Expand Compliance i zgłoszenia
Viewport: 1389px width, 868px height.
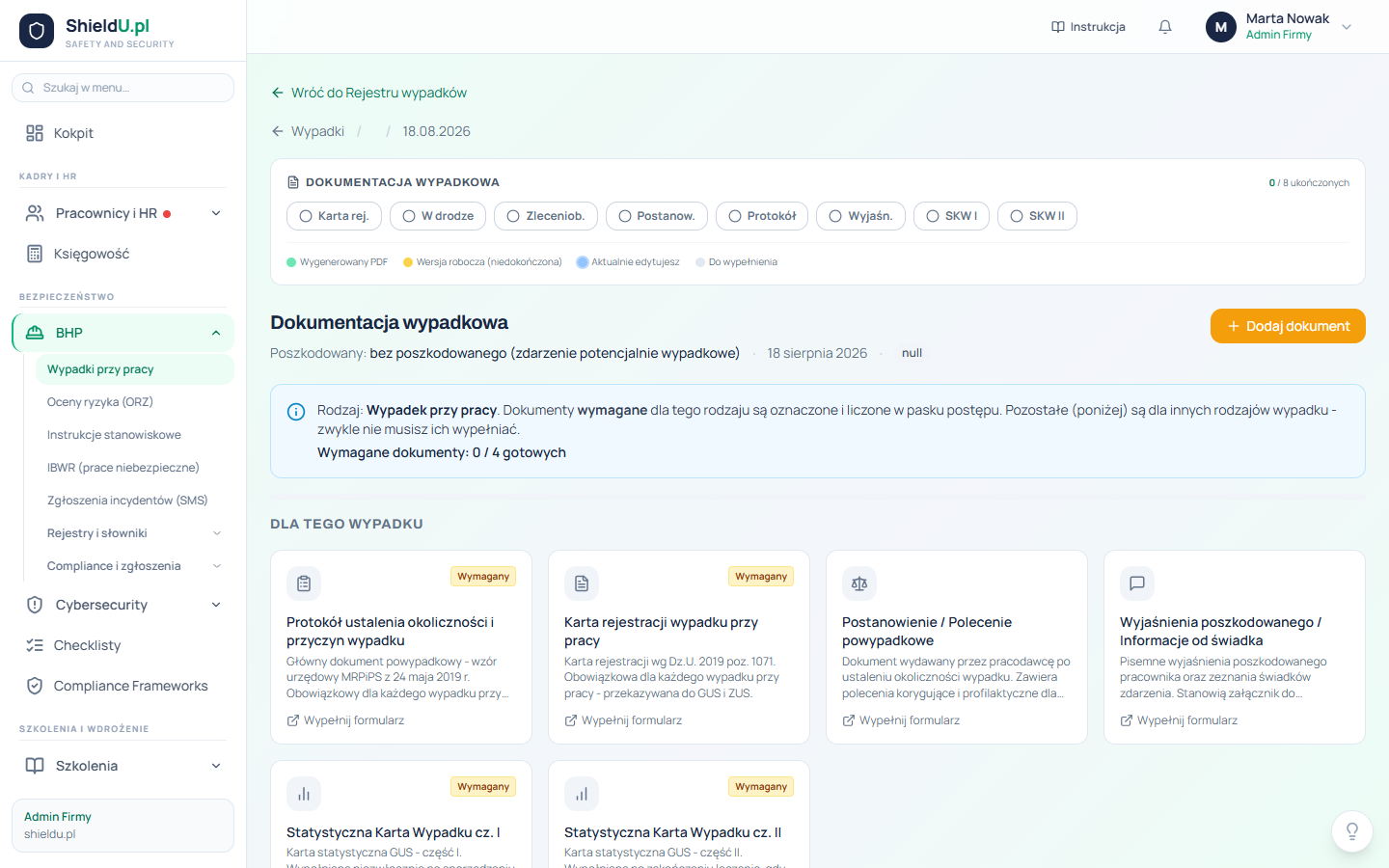click(134, 566)
